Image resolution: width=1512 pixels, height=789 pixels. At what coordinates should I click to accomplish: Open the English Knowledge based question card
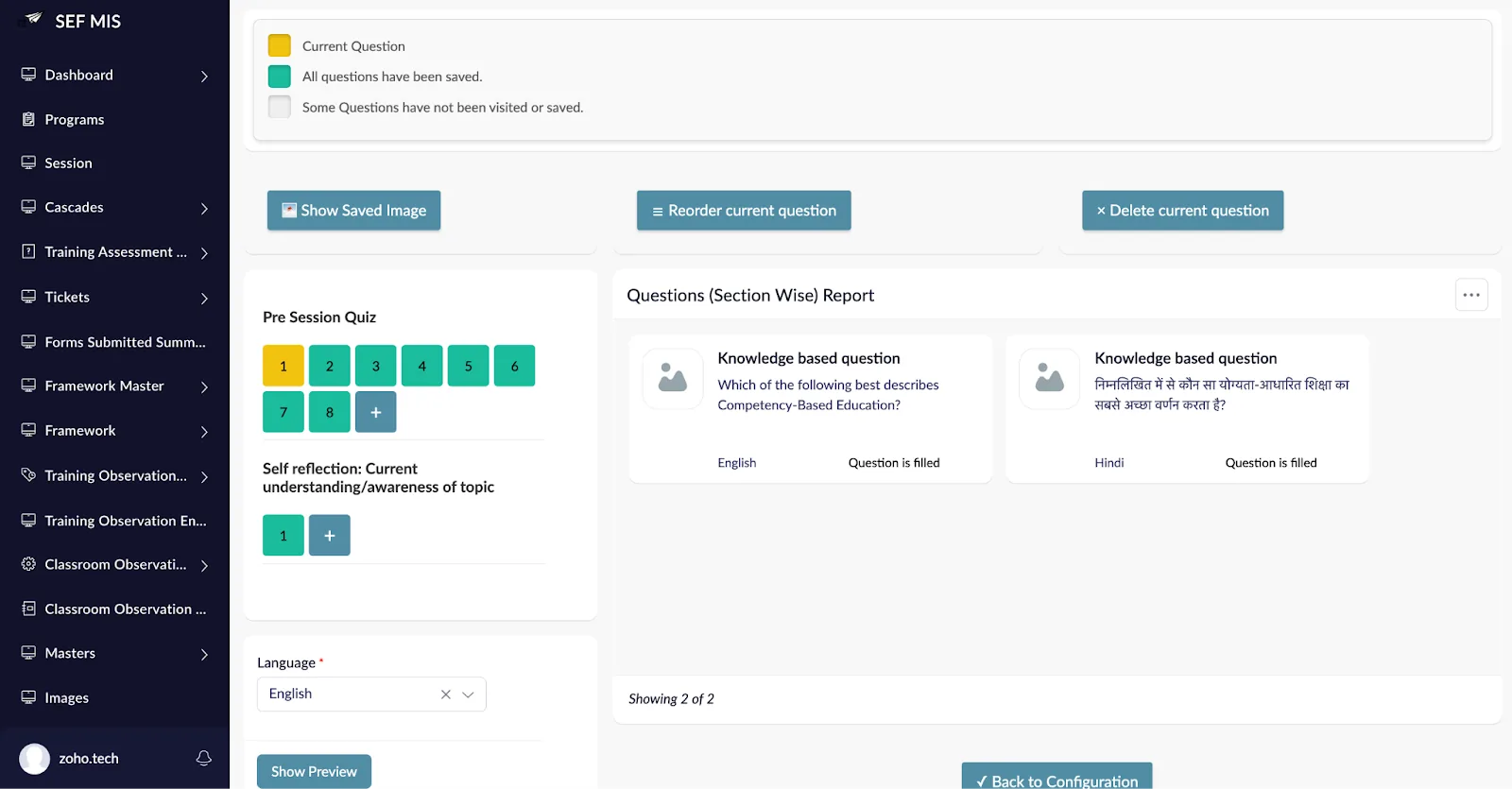[x=810, y=409]
